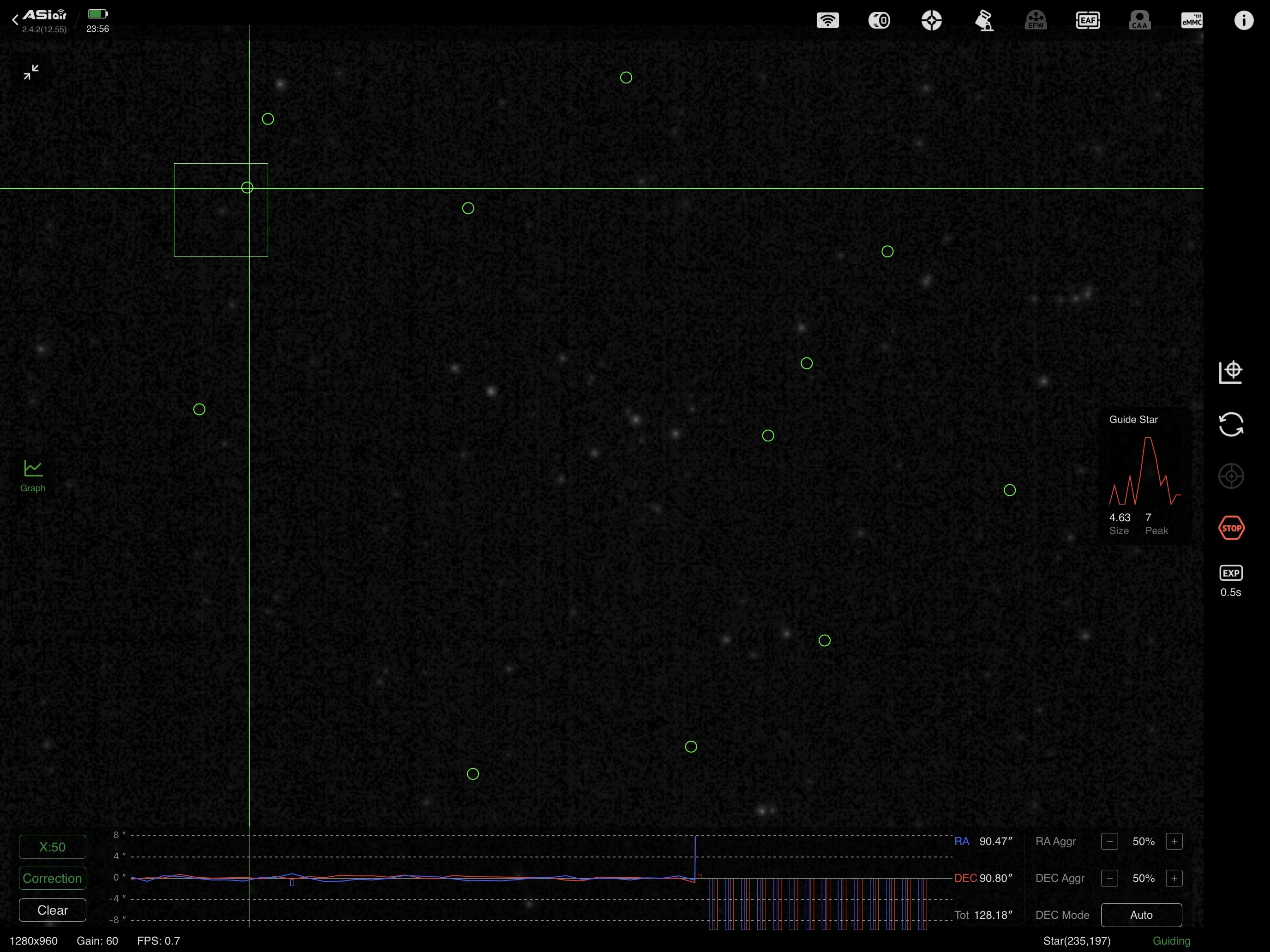Increase RA Aggr with plus button

tap(1174, 841)
